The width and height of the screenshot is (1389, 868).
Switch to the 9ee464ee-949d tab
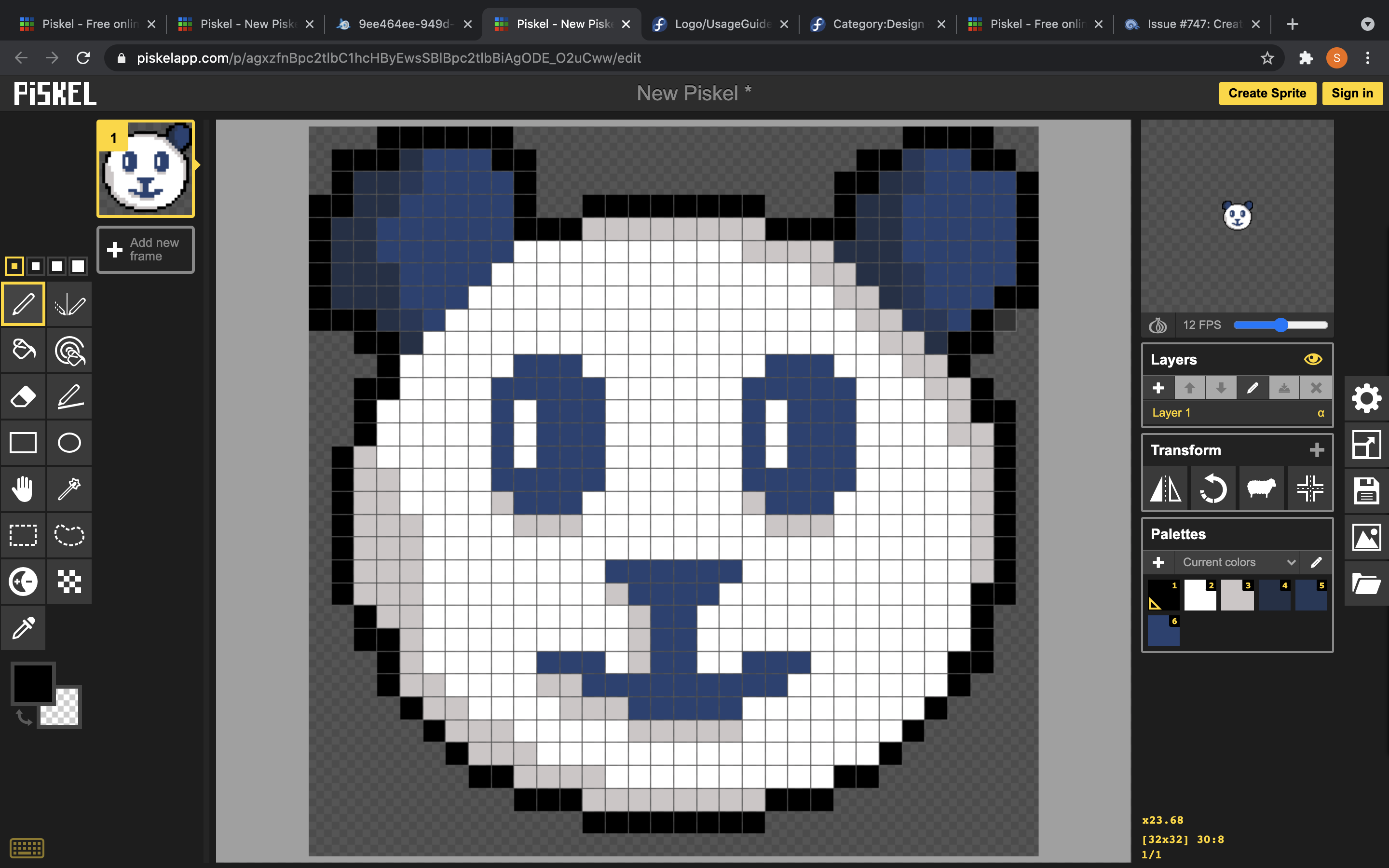(x=404, y=24)
